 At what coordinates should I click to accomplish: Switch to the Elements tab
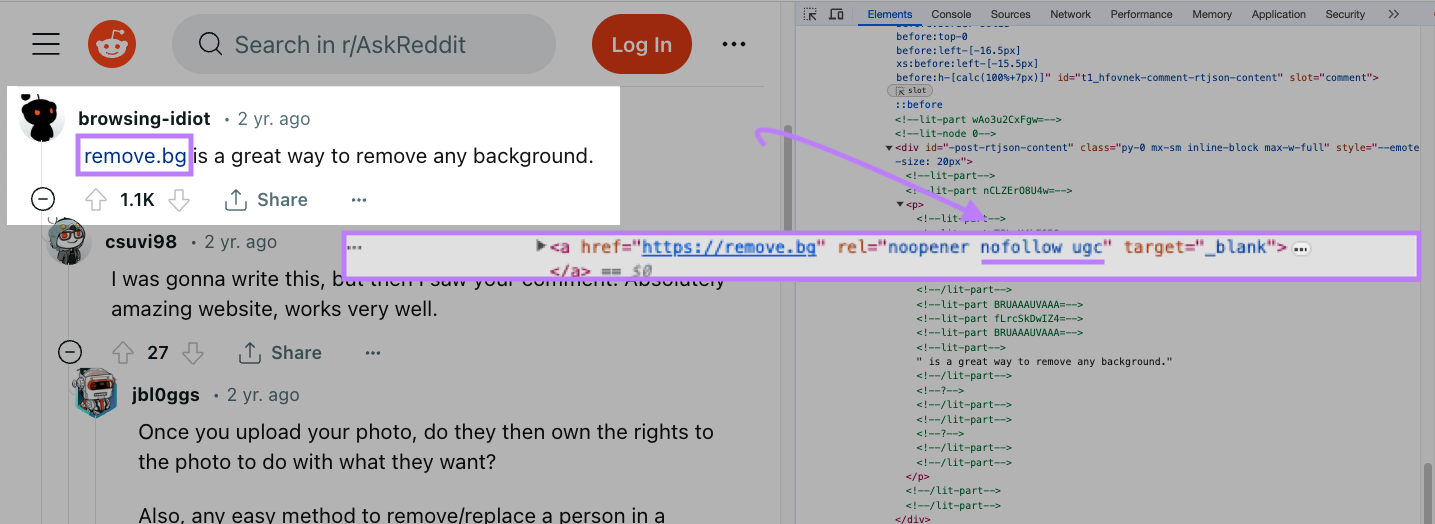point(890,14)
